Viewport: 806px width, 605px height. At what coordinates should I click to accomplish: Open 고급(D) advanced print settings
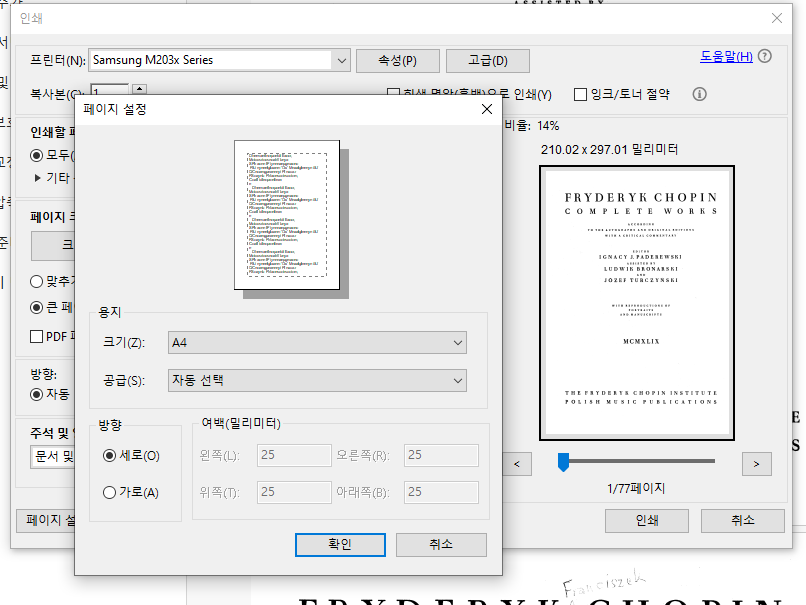488,61
